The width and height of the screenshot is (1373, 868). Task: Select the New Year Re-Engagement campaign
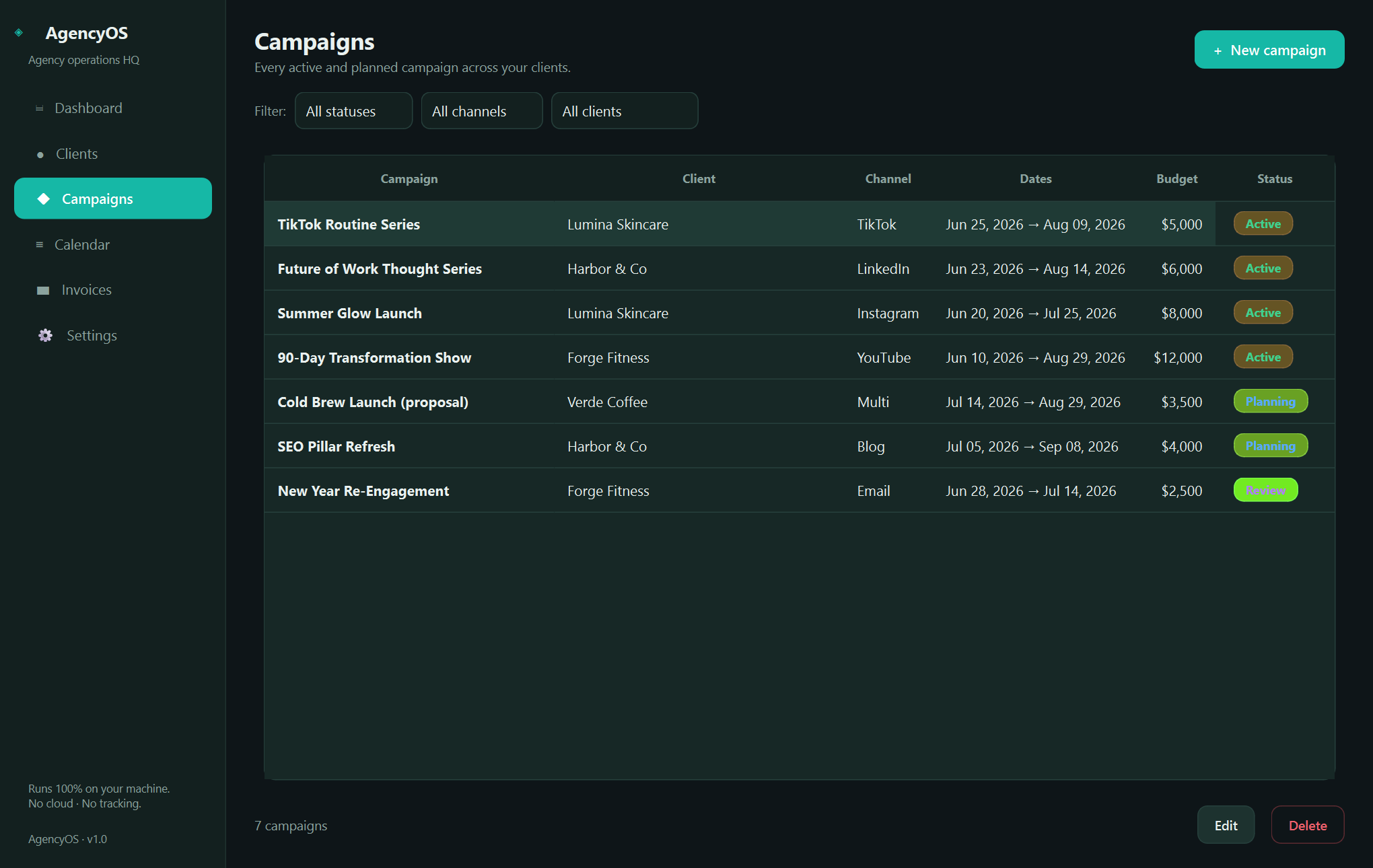click(x=800, y=491)
